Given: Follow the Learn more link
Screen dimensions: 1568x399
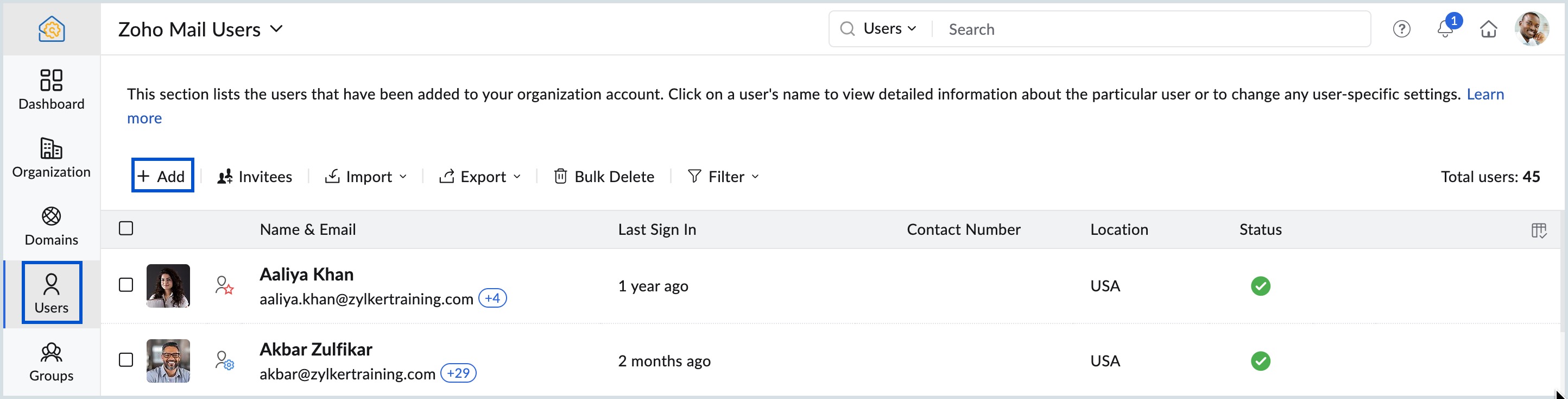Looking at the screenshot, I should tap(1485, 95).
